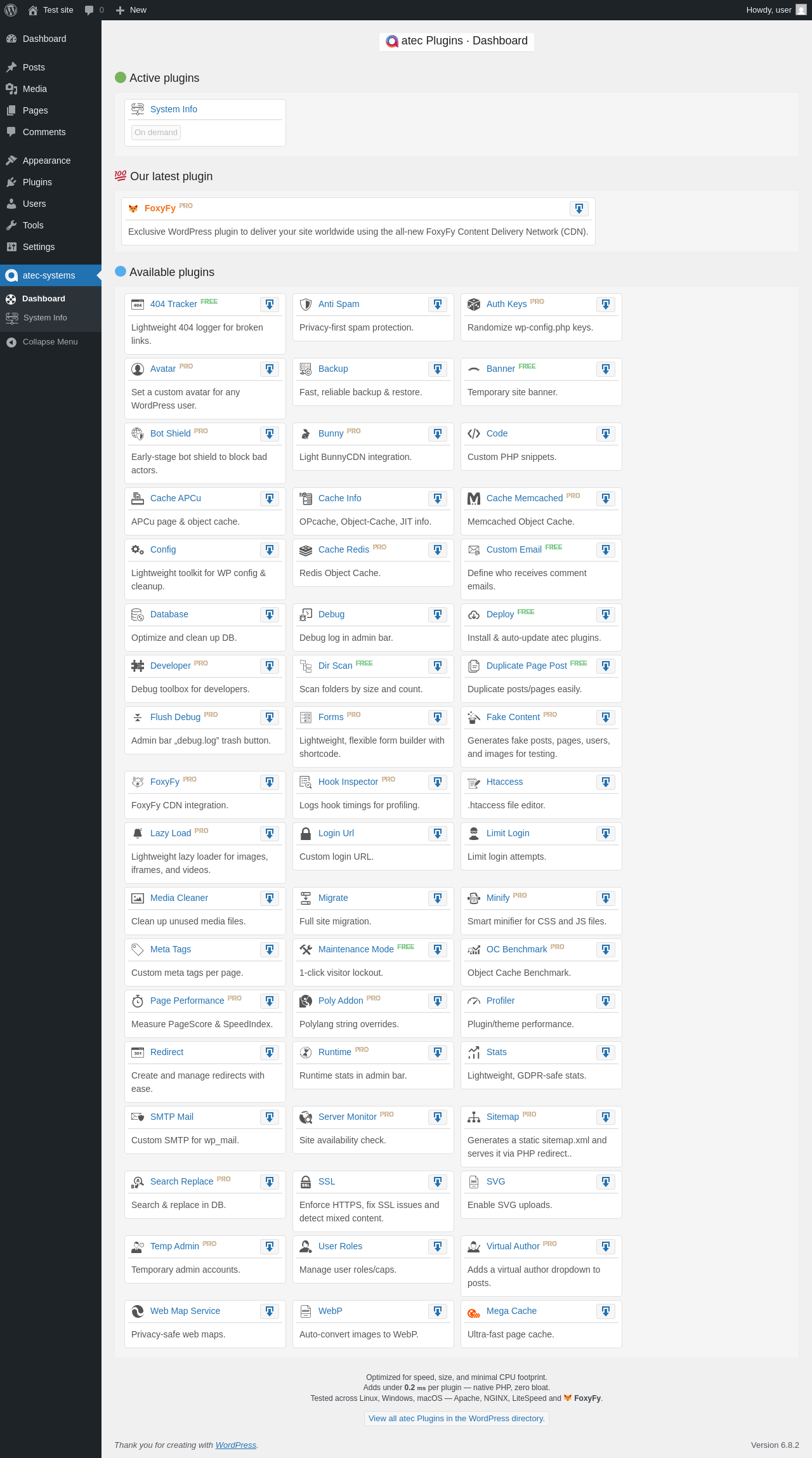Open Virtual Author plugin link
Image resolution: width=812 pixels, height=1458 pixels.
[513, 1246]
